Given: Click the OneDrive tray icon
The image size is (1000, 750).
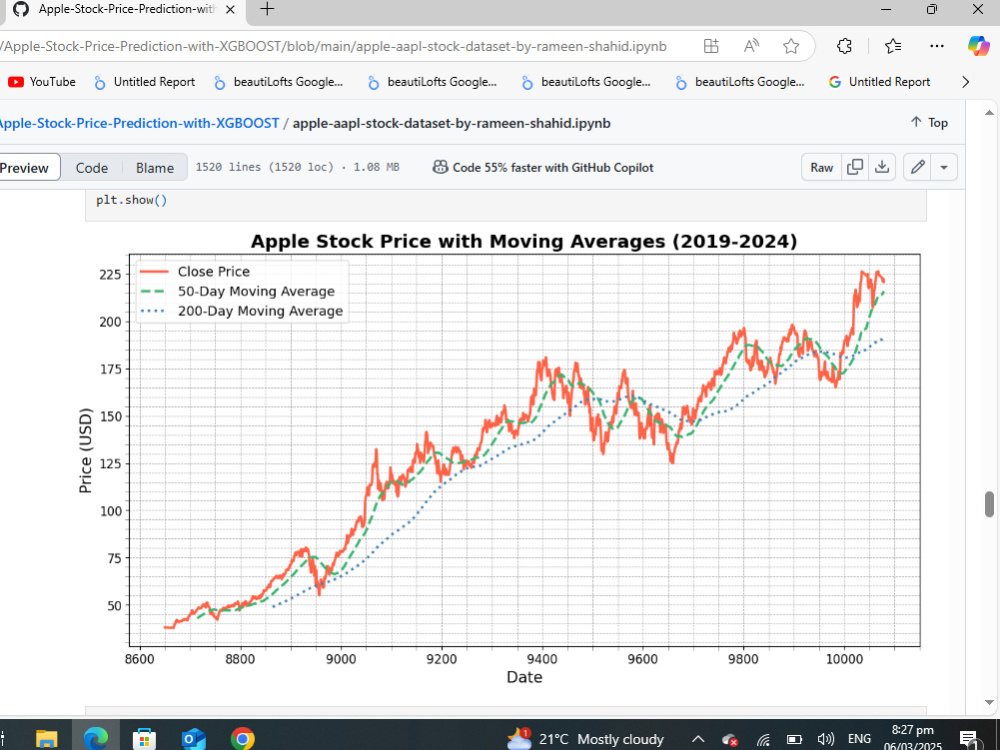Looking at the screenshot, I should click(730, 739).
